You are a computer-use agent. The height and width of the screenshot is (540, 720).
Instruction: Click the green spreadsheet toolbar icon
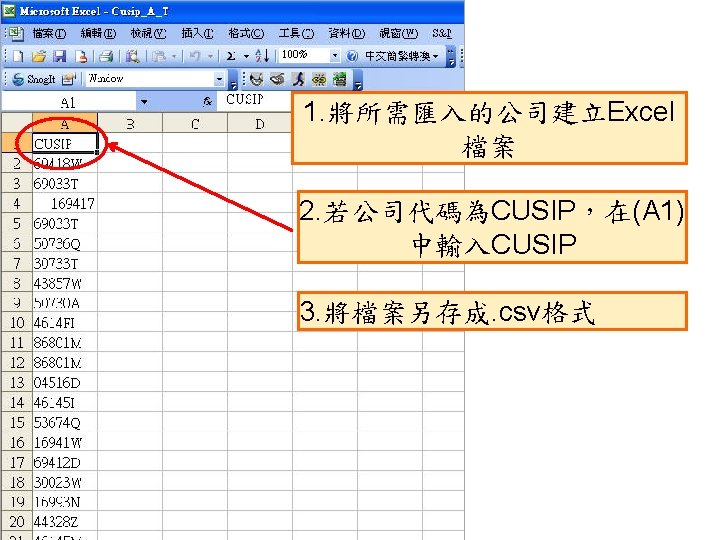(x=339, y=79)
